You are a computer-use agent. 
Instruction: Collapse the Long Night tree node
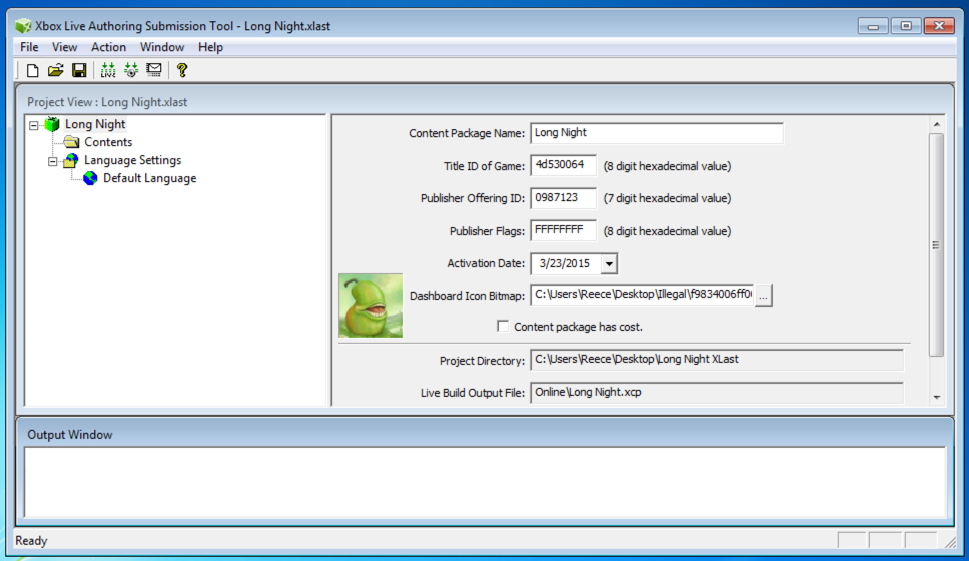point(33,125)
